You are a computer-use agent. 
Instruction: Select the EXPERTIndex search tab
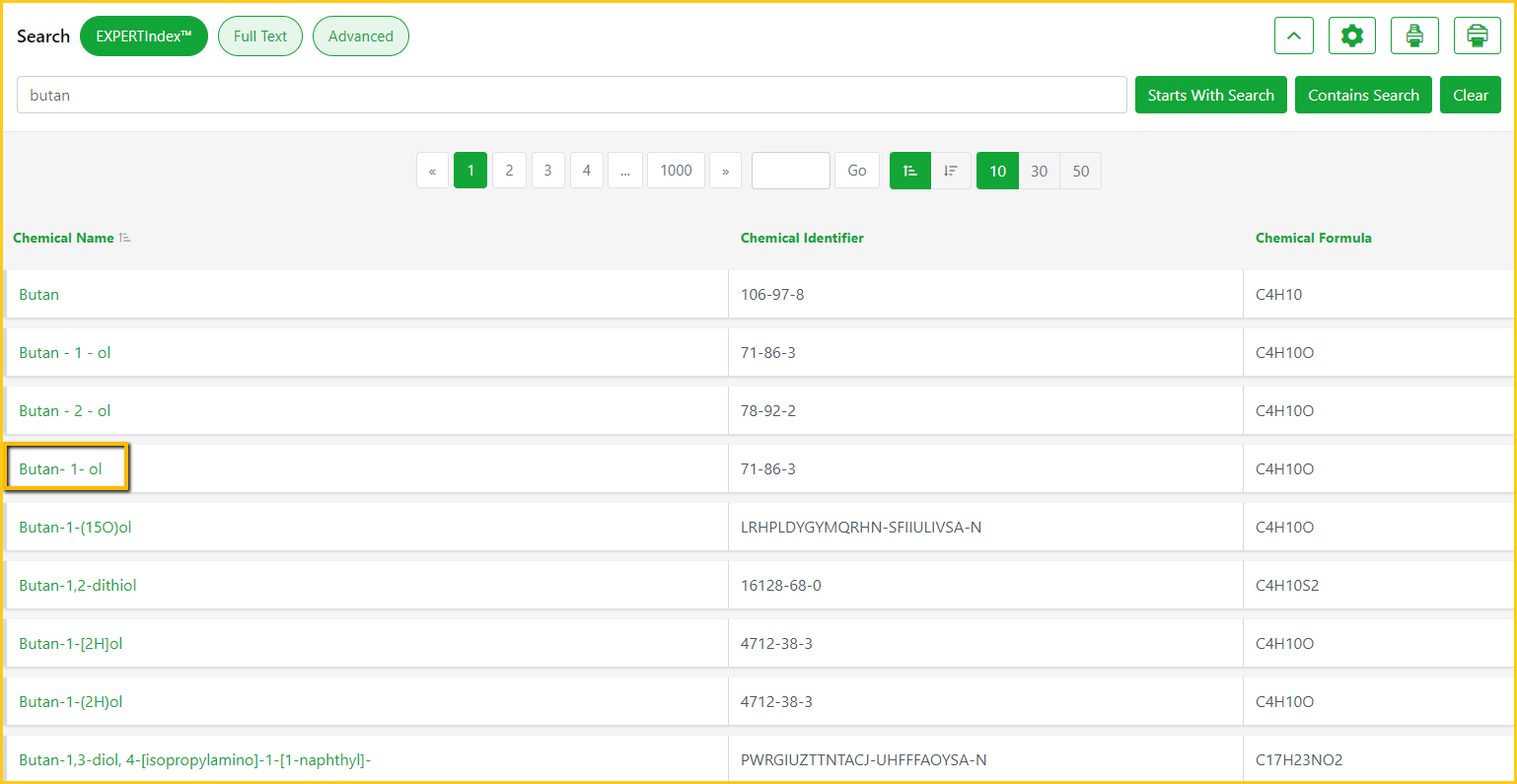point(144,36)
